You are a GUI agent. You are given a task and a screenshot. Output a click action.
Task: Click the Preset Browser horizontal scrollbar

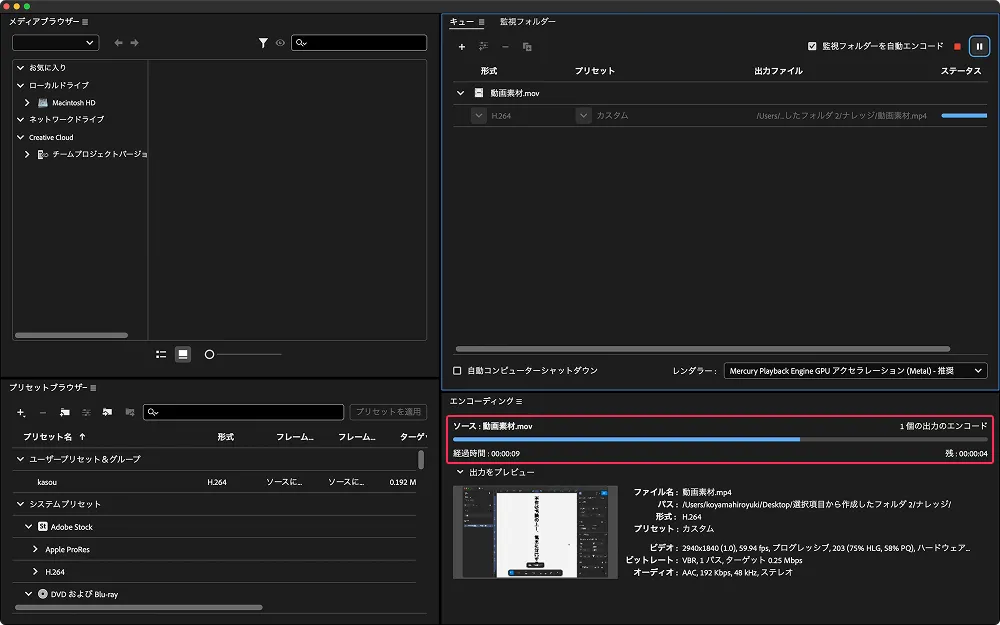tap(138, 607)
